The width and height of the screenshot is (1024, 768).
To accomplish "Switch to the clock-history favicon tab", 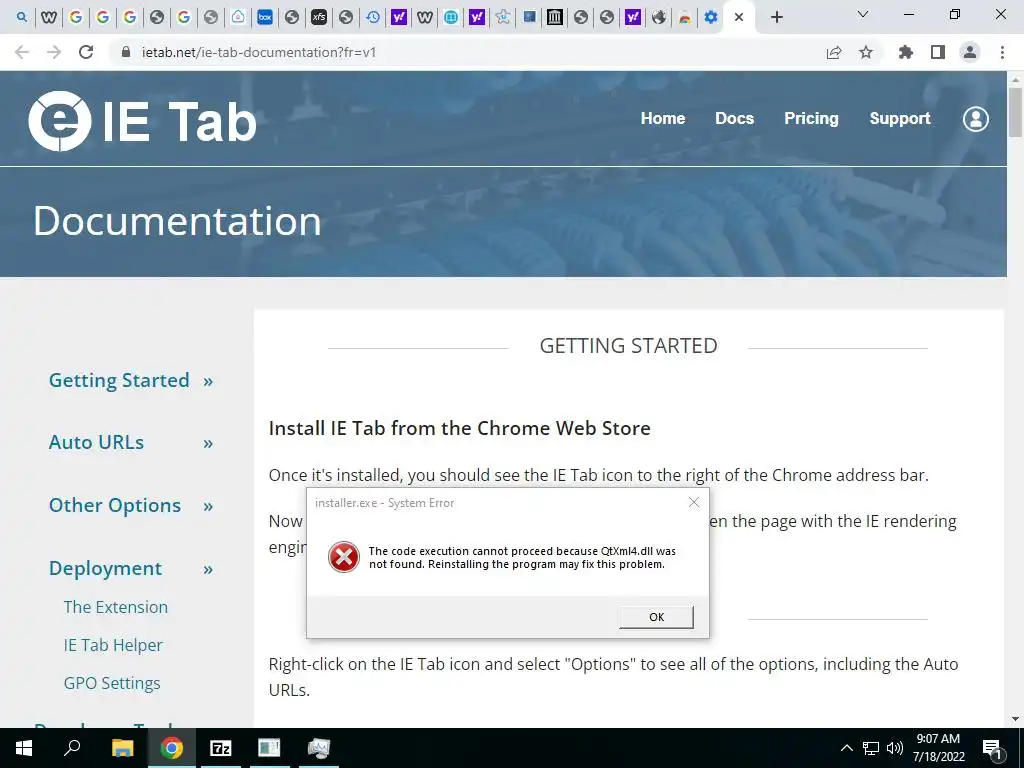I will tap(373, 17).
